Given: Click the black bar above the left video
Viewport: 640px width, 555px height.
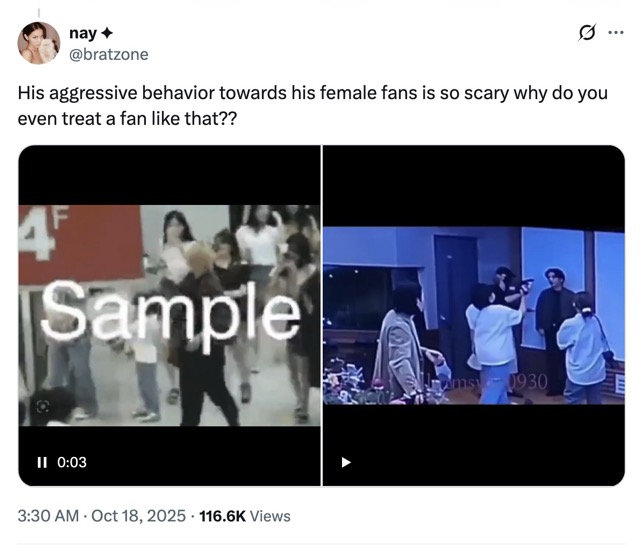Looking at the screenshot, I should pos(169,175).
